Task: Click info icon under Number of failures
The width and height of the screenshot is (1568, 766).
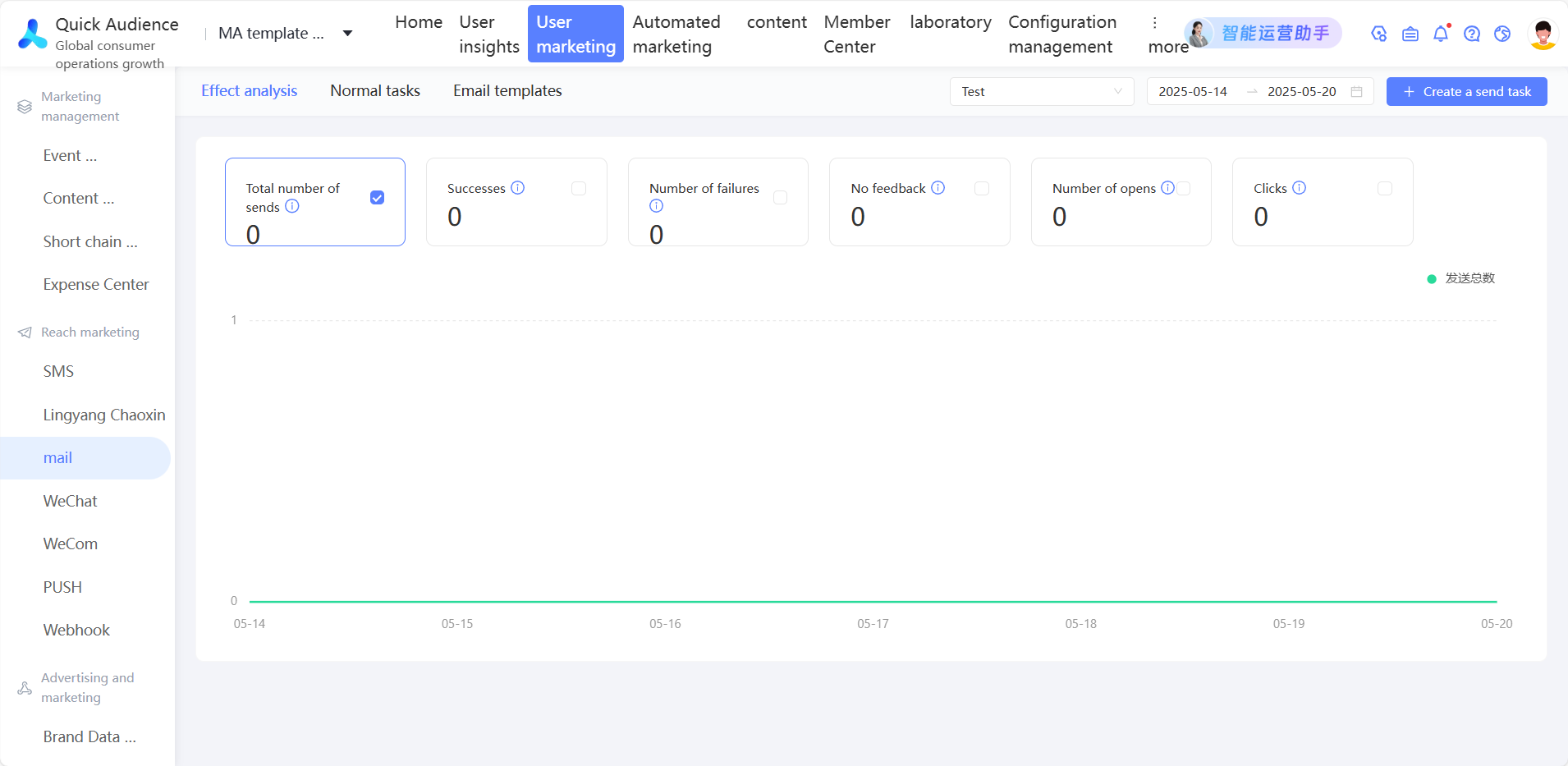Action: [656, 205]
